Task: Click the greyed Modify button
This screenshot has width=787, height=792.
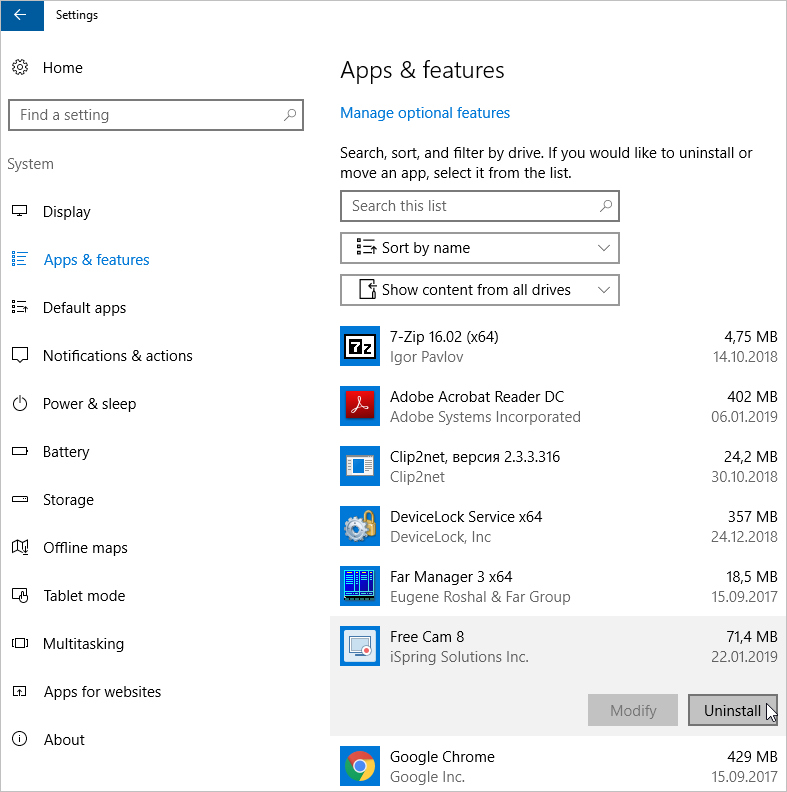Action: pos(632,710)
